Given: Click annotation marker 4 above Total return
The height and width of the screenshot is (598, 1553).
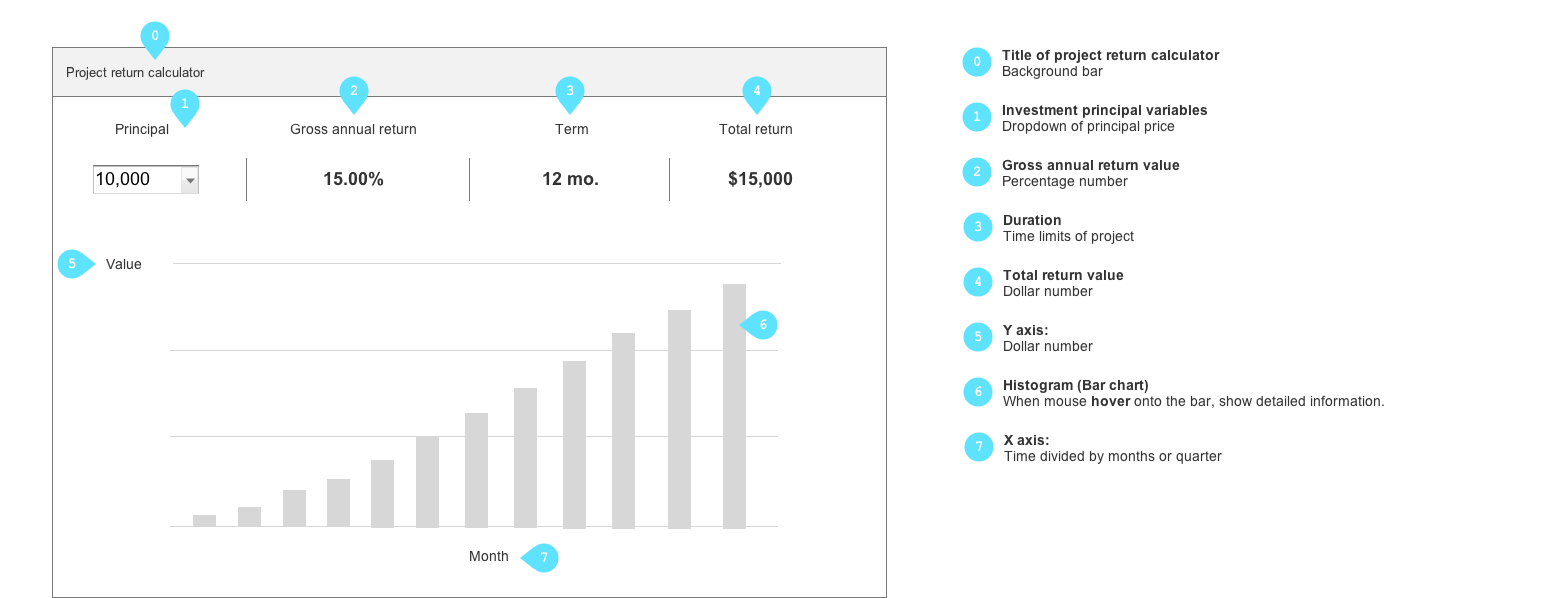Looking at the screenshot, I should pos(757,91).
